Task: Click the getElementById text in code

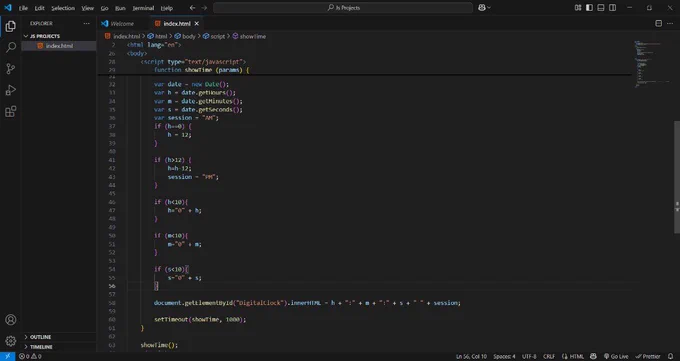Action: 208,303
